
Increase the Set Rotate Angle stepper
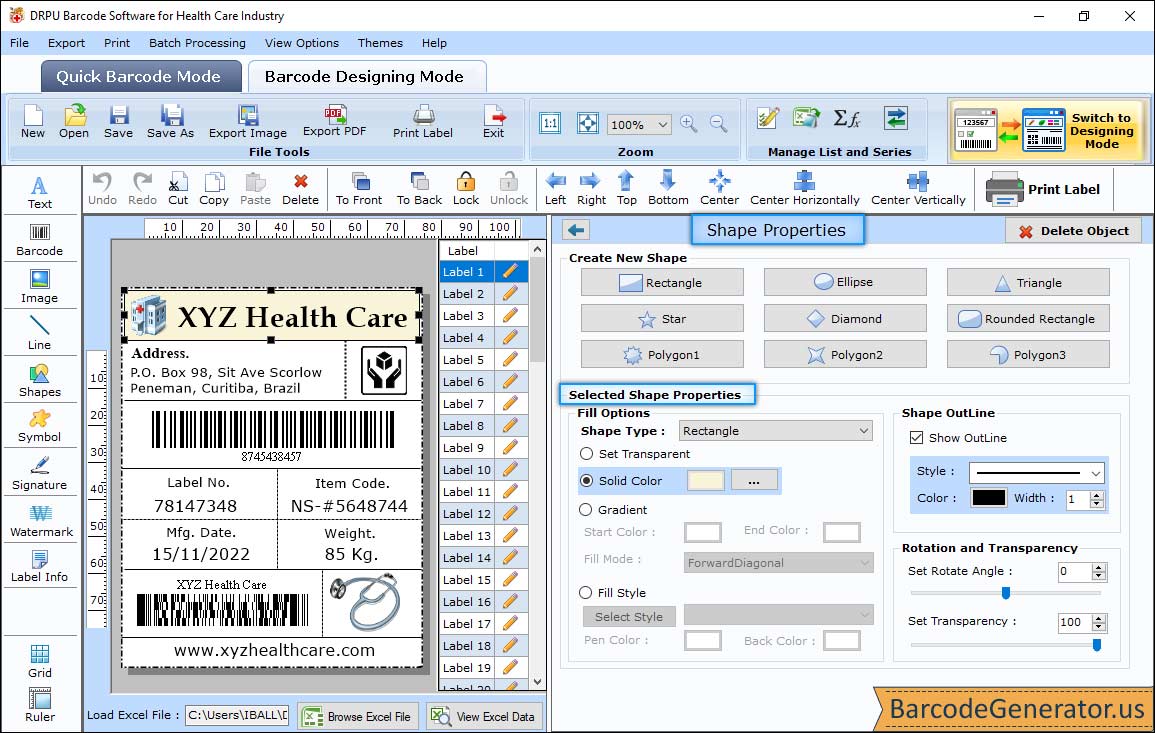(1099, 567)
